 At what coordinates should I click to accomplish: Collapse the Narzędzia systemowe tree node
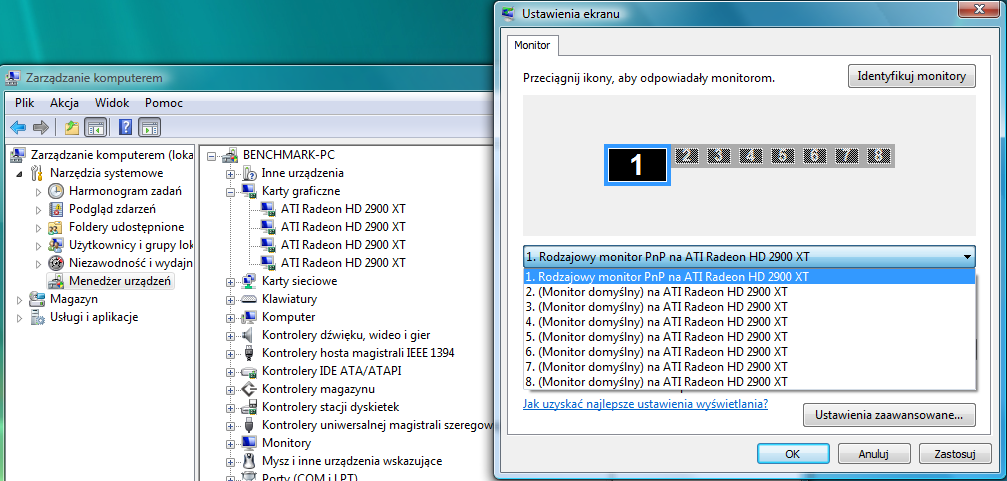pos(19,173)
